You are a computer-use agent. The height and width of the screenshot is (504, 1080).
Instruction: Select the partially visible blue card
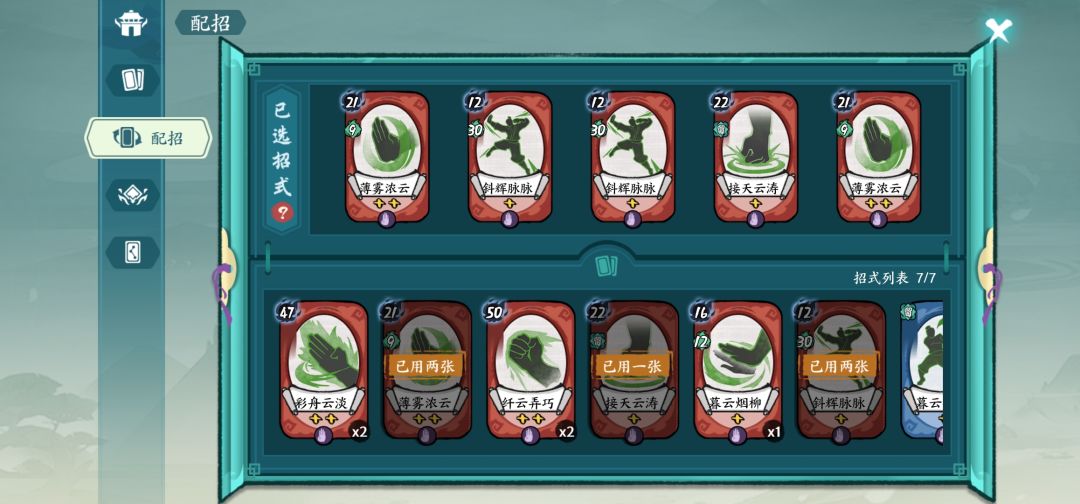point(922,370)
